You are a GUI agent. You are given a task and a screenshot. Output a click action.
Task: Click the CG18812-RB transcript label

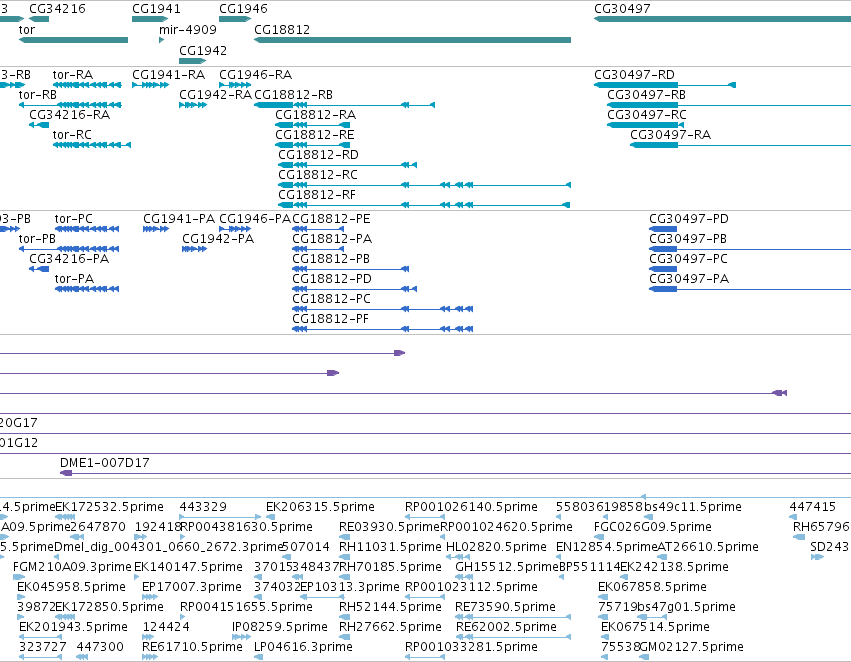pos(294,95)
